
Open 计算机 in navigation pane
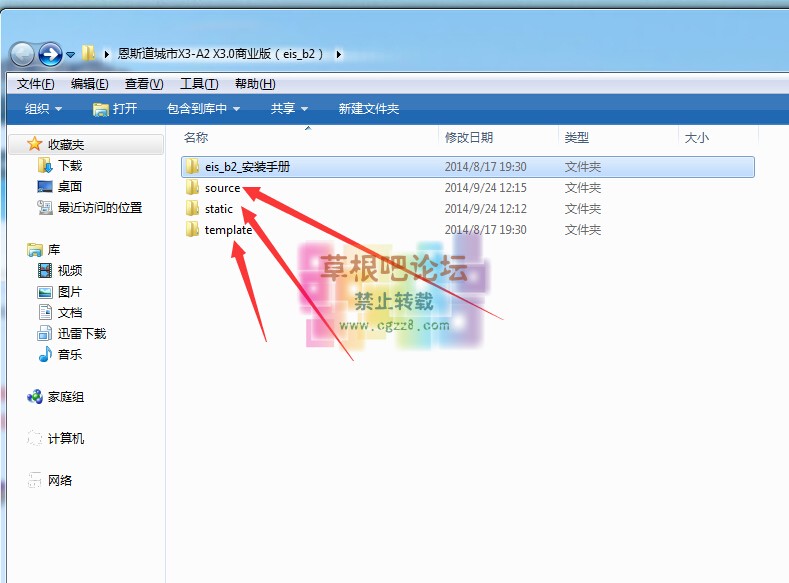pos(65,439)
